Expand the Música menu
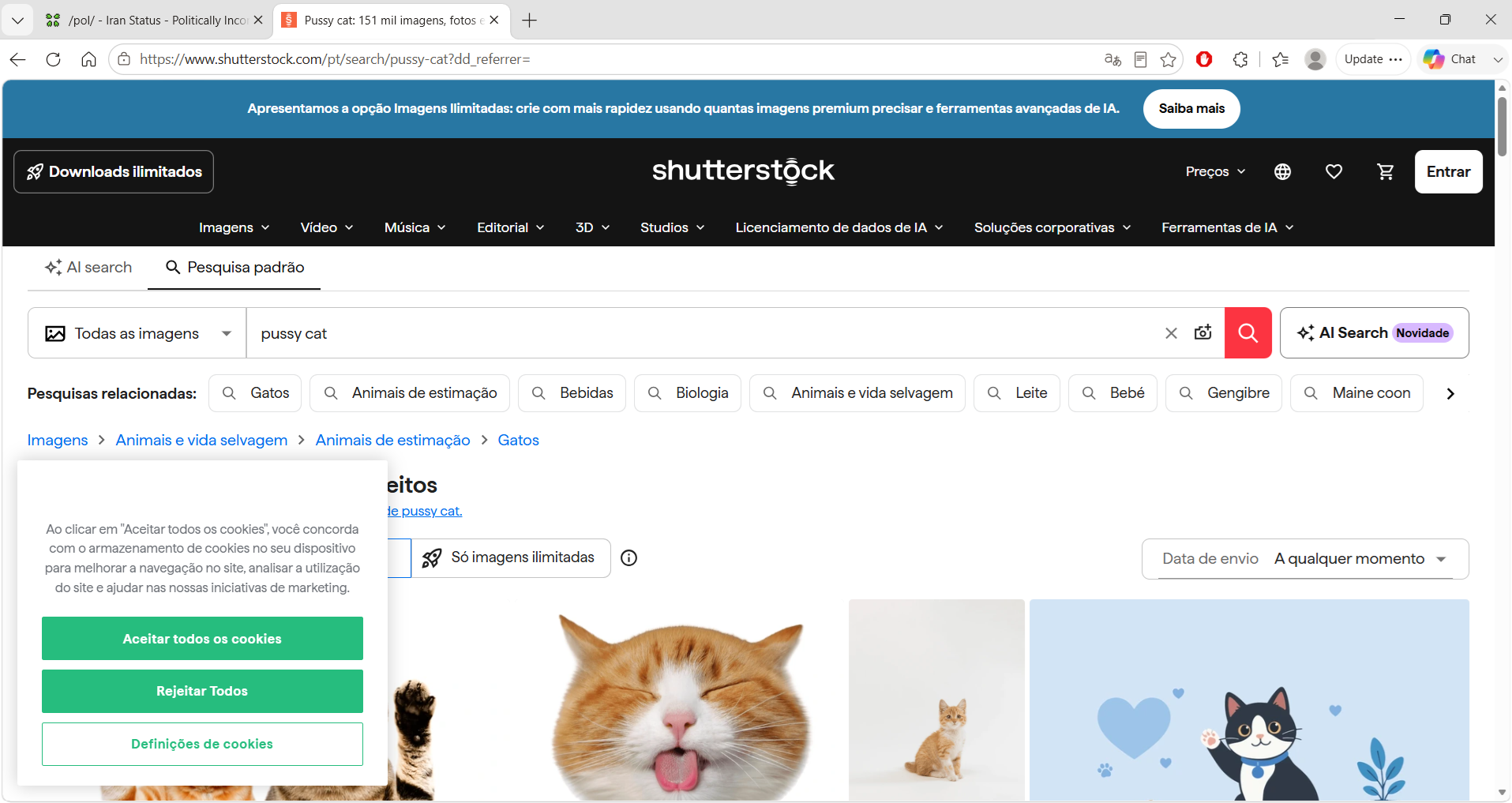The width and height of the screenshot is (1512, 803). click(x=415, y=227)
